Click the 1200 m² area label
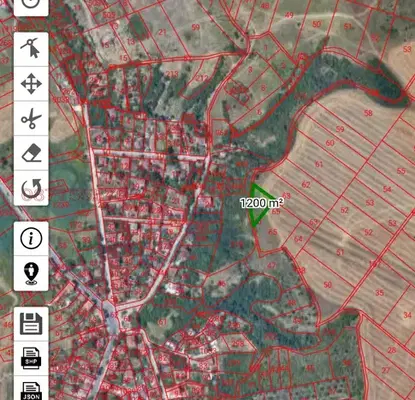The image size is (415, 400). tap(262, 203)
